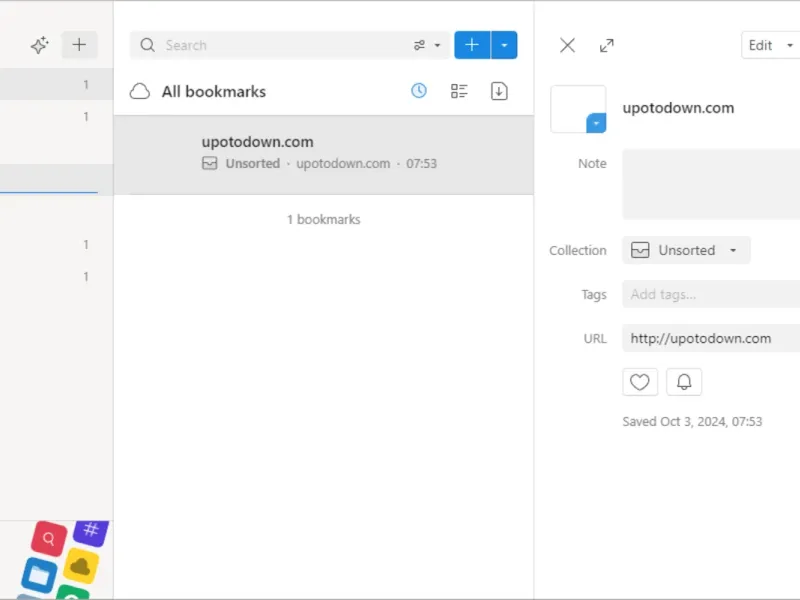Viewport: 800px width, 600px height.
Task: Click the red search app icon
Action: coord(49,539)
